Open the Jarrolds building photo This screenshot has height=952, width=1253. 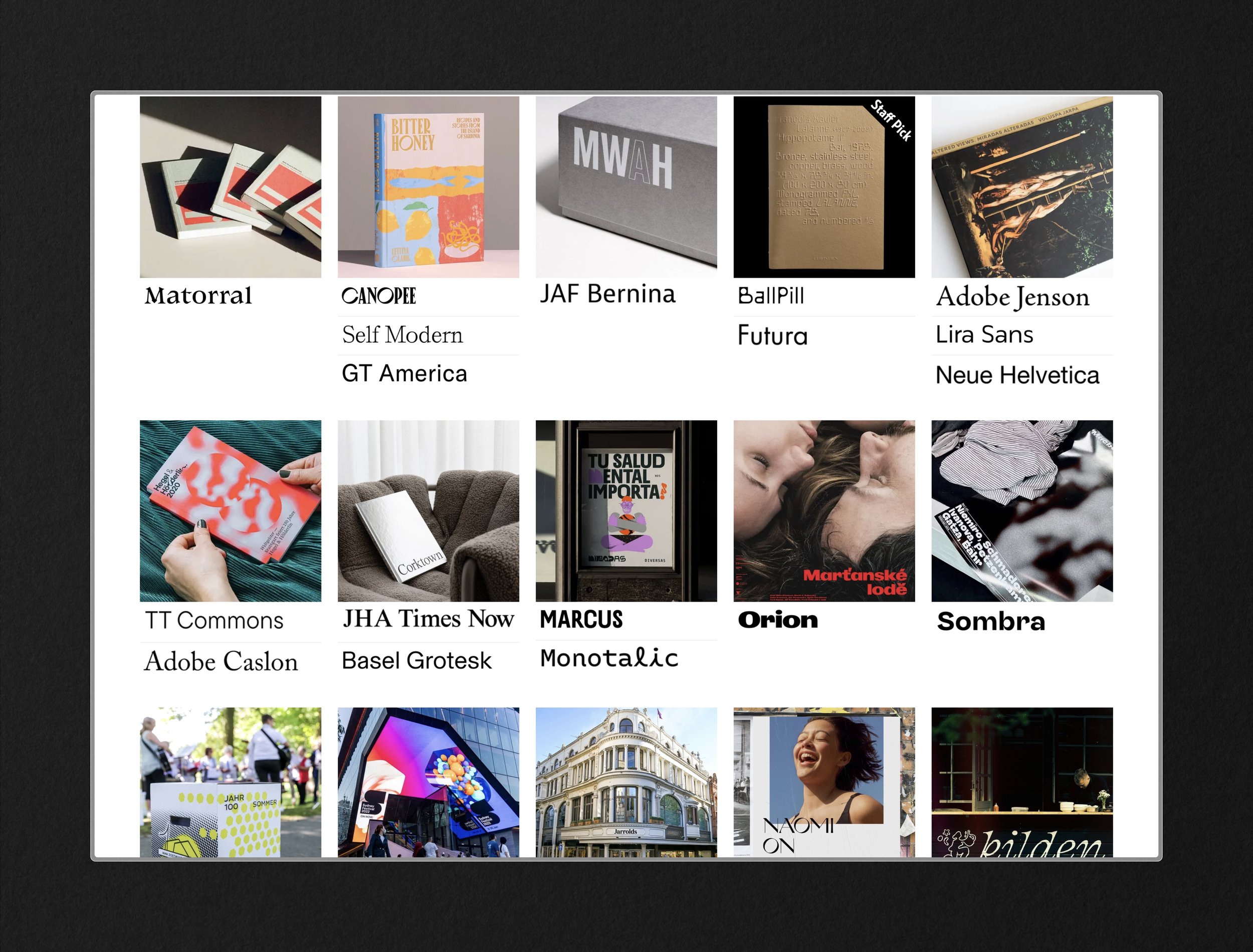pos(626,782)
